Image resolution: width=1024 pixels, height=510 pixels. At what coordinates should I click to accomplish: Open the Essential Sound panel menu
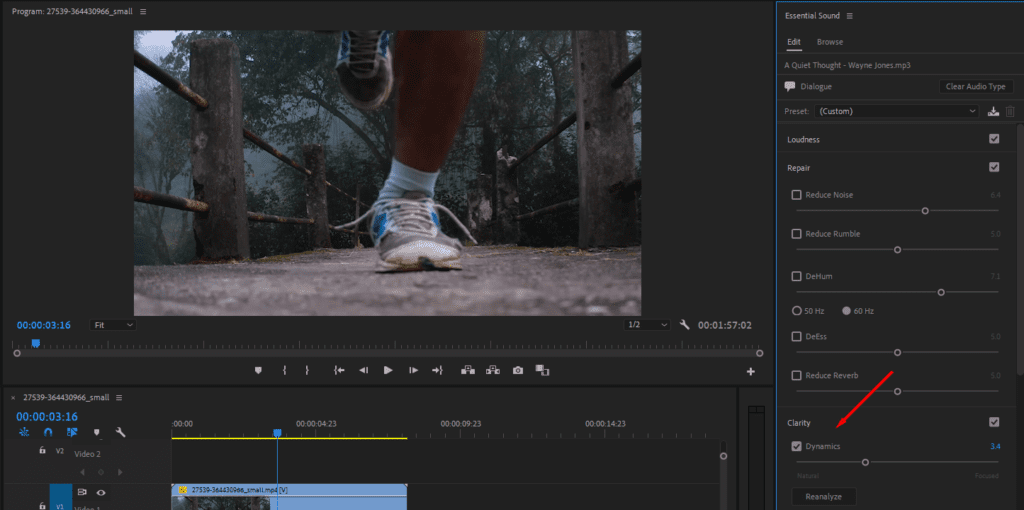pos(850,16)
